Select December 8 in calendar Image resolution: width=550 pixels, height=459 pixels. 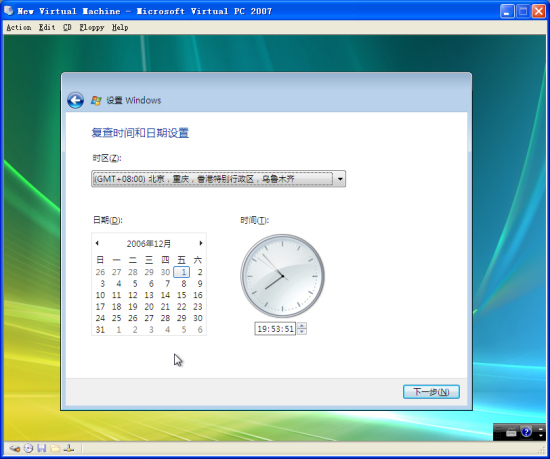pos(183,284)
